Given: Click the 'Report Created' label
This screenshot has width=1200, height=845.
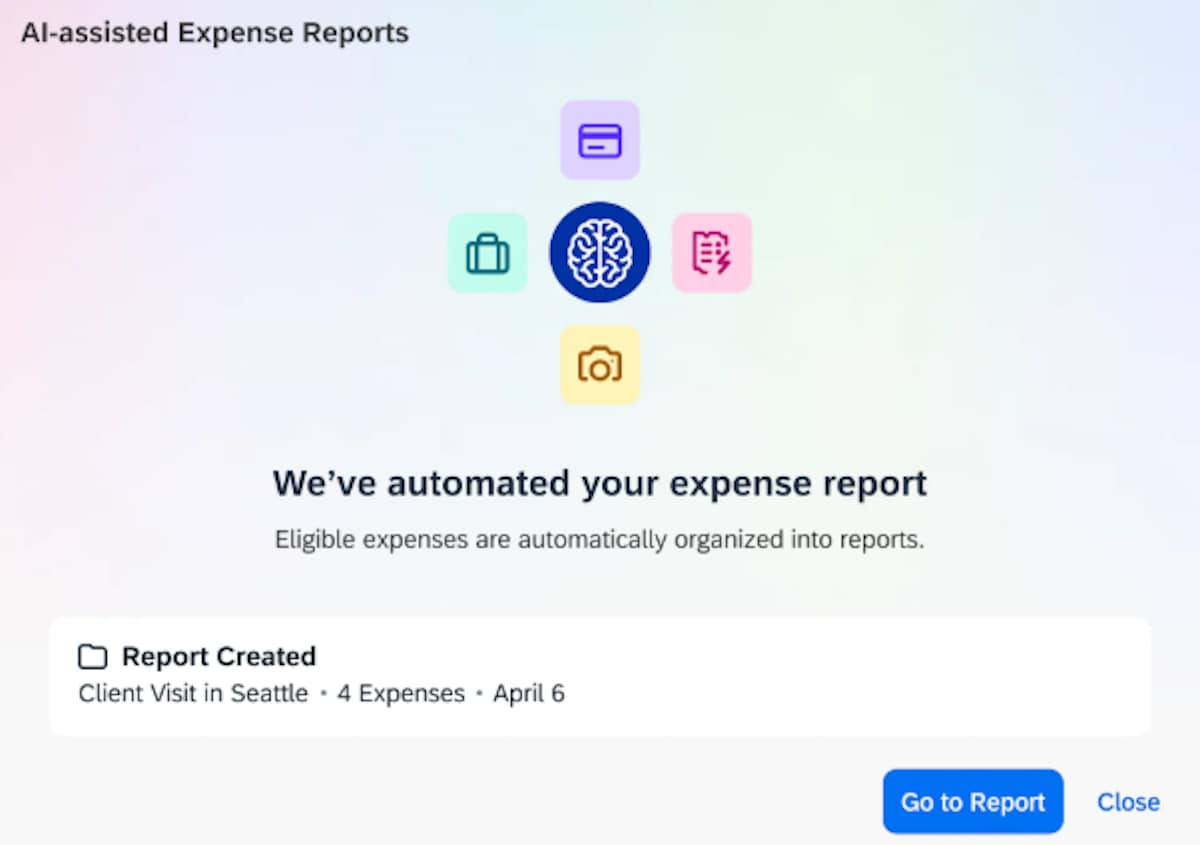Looking at the screenshot, I should [x=219, y=657].
